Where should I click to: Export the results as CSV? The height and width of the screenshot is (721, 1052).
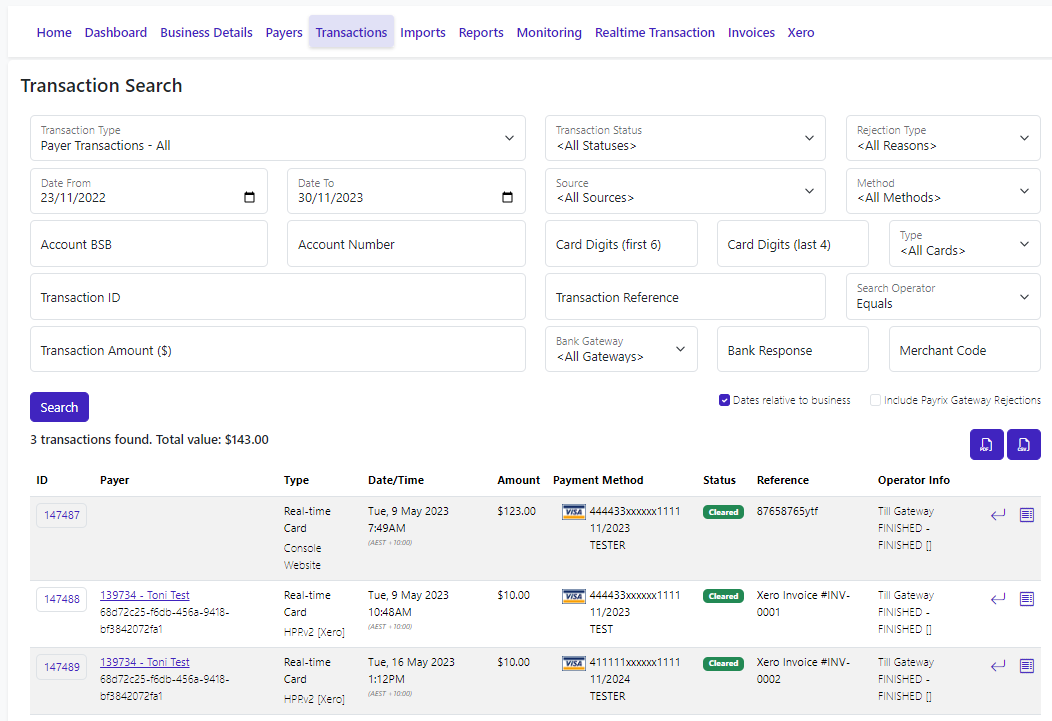pos(1024,445)
